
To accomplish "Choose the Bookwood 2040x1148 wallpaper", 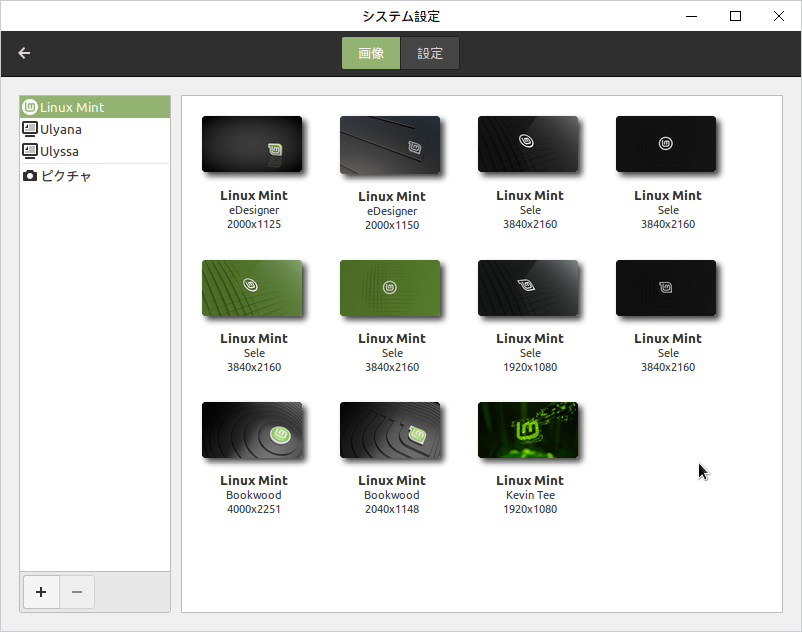I will pos(391,430).
